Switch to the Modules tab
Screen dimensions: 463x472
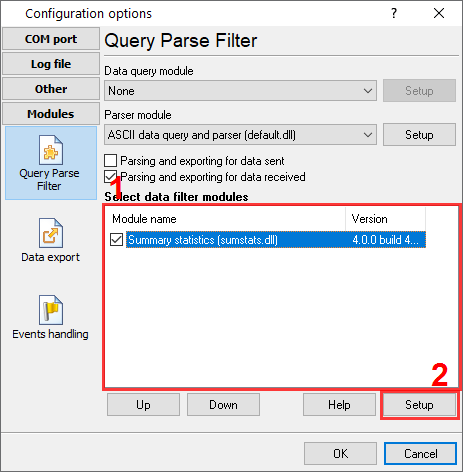click(x=51, y=114)
